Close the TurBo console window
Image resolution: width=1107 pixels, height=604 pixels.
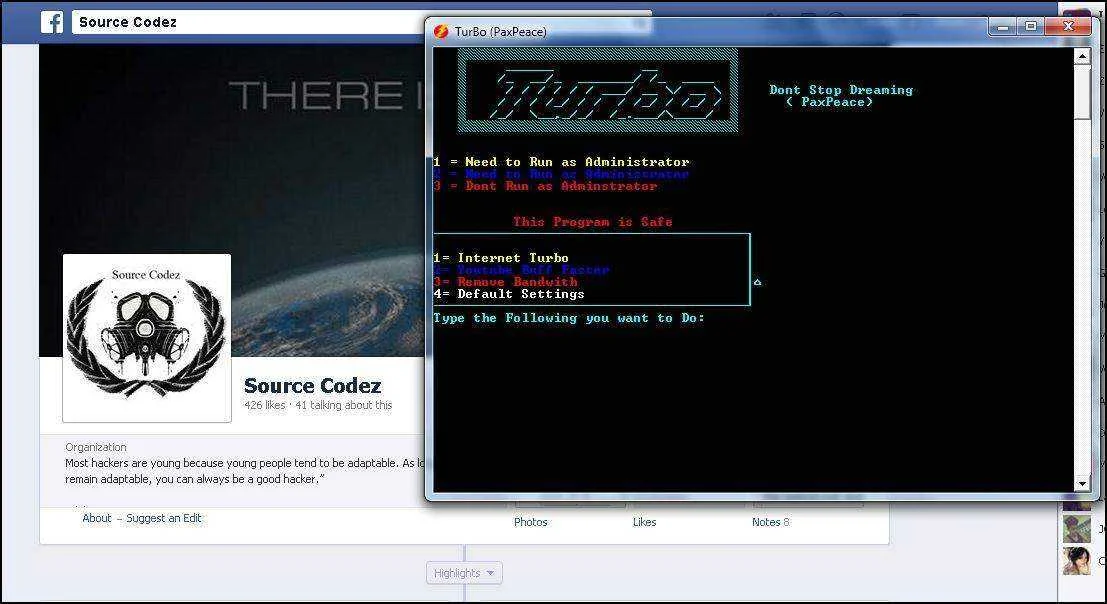tap(1068, 26)
